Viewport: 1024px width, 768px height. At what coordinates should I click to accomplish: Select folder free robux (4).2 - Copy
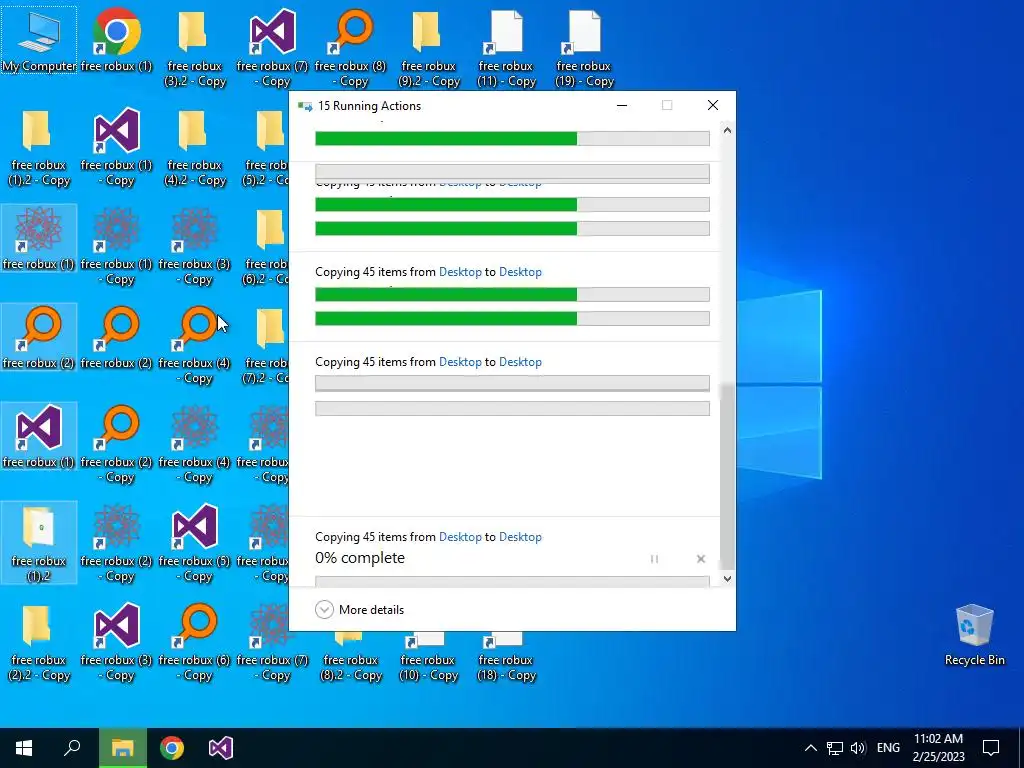(x=195, y=148)
